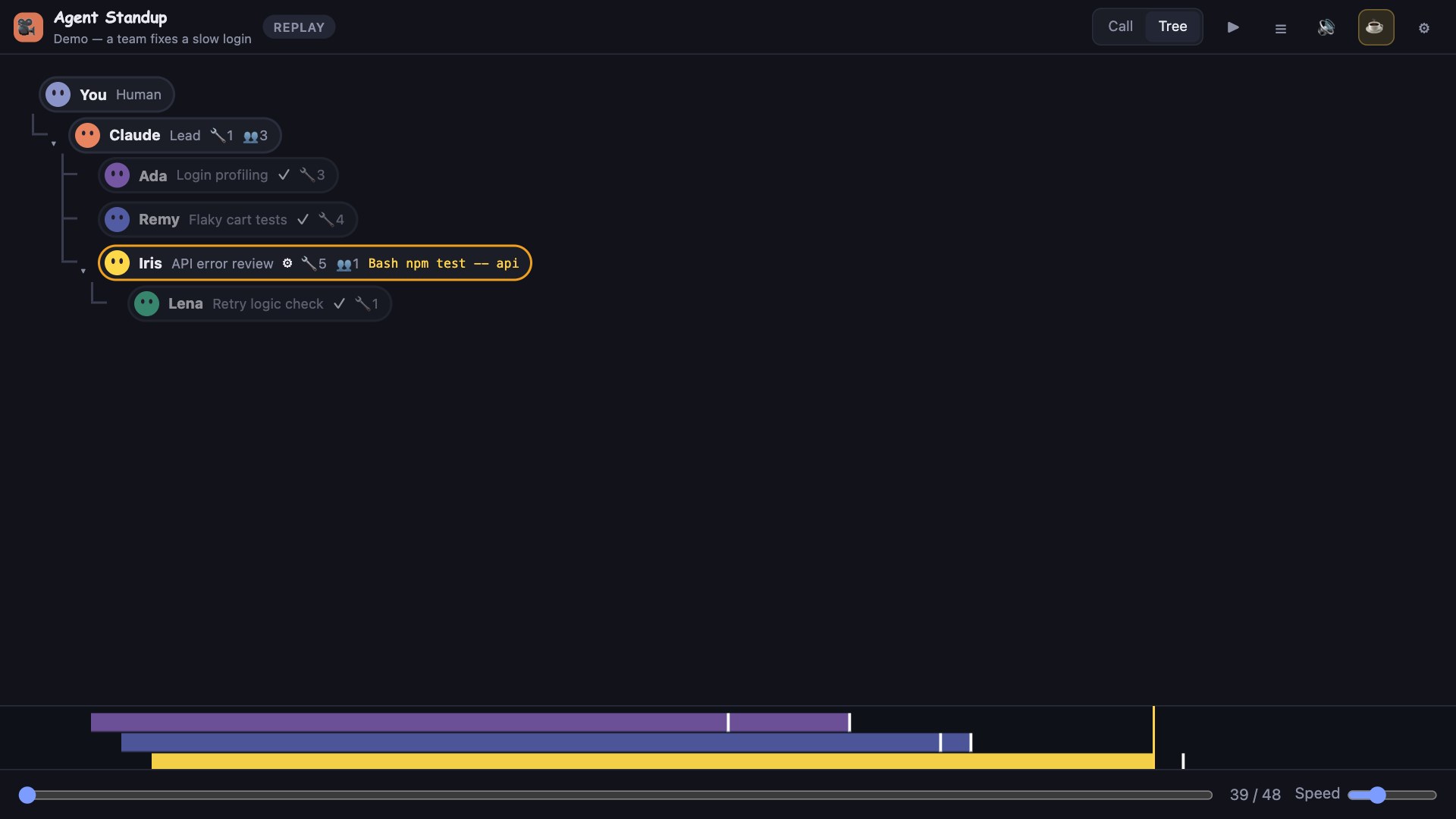Click the running gear status on Iris
This screenshot has height=819, width=1456.
[287, 263]
